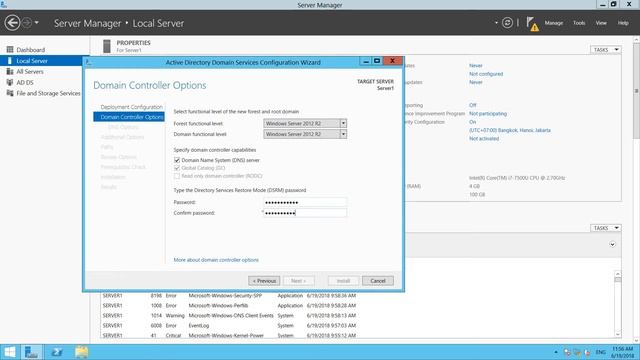Show hidden system tray icons

pos(556,352)
